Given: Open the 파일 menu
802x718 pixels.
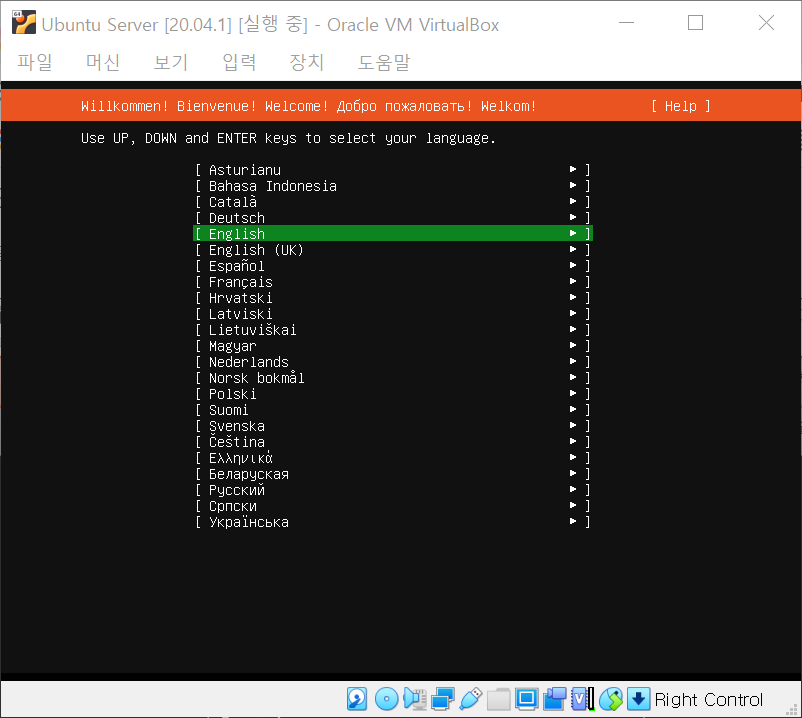Looking at the screenshot, I should point(35,62).
